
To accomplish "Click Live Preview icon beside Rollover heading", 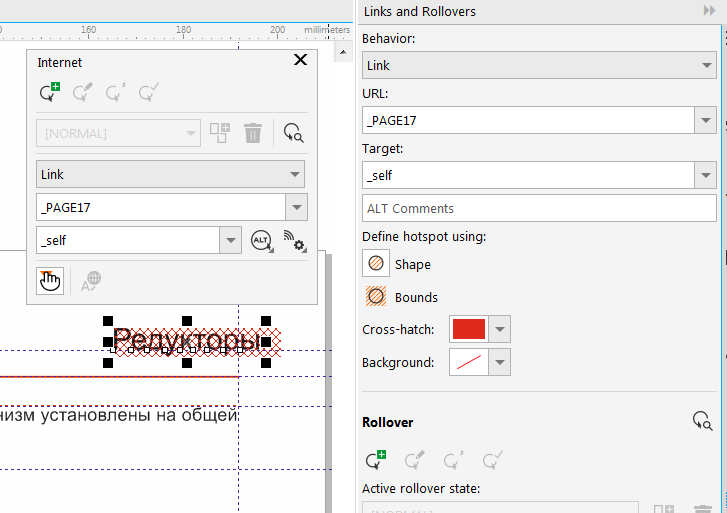I will (702, 421).
